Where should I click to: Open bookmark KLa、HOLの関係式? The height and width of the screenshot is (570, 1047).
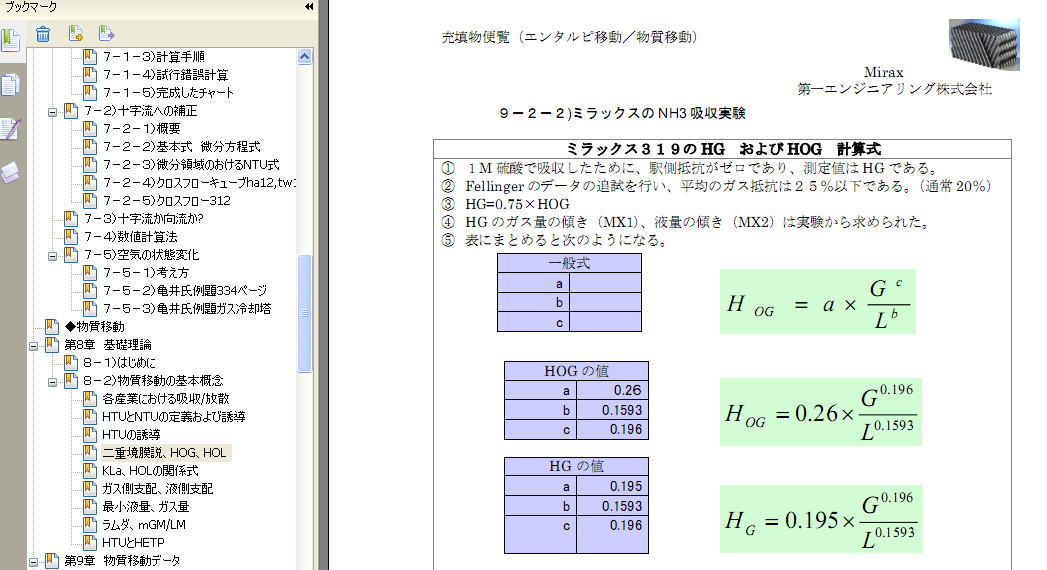click(150, 471)
